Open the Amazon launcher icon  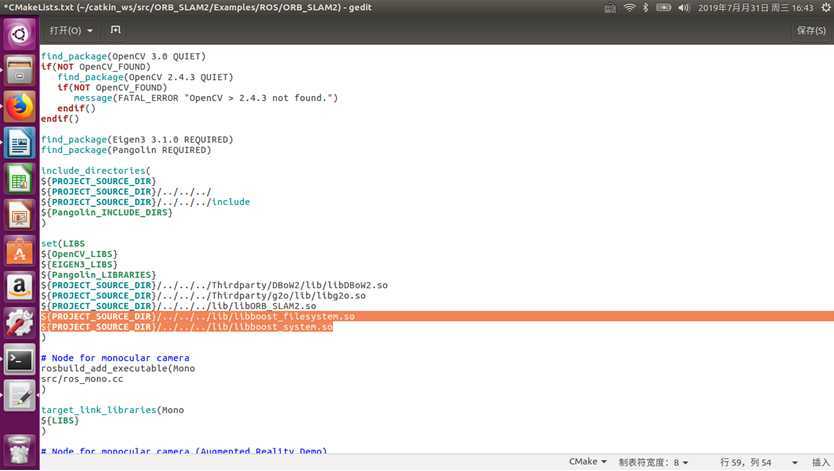click(x=20, y=288)
